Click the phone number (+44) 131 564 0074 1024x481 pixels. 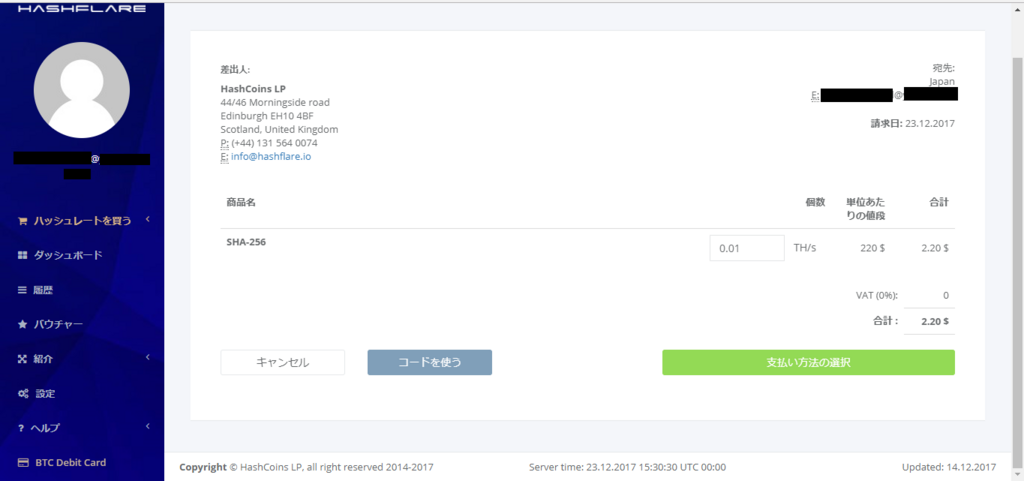(x=275, y=143)
